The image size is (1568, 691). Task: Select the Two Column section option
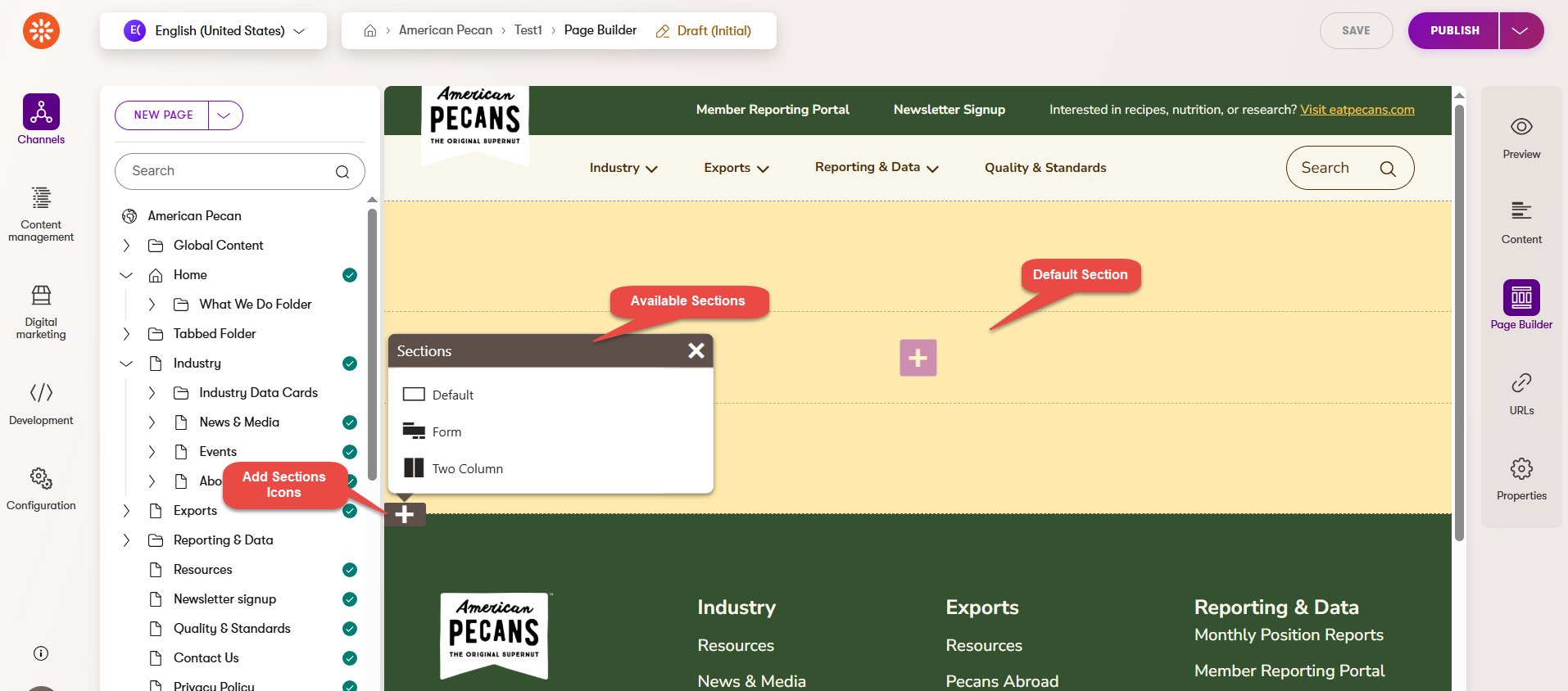tap(467, 469)
